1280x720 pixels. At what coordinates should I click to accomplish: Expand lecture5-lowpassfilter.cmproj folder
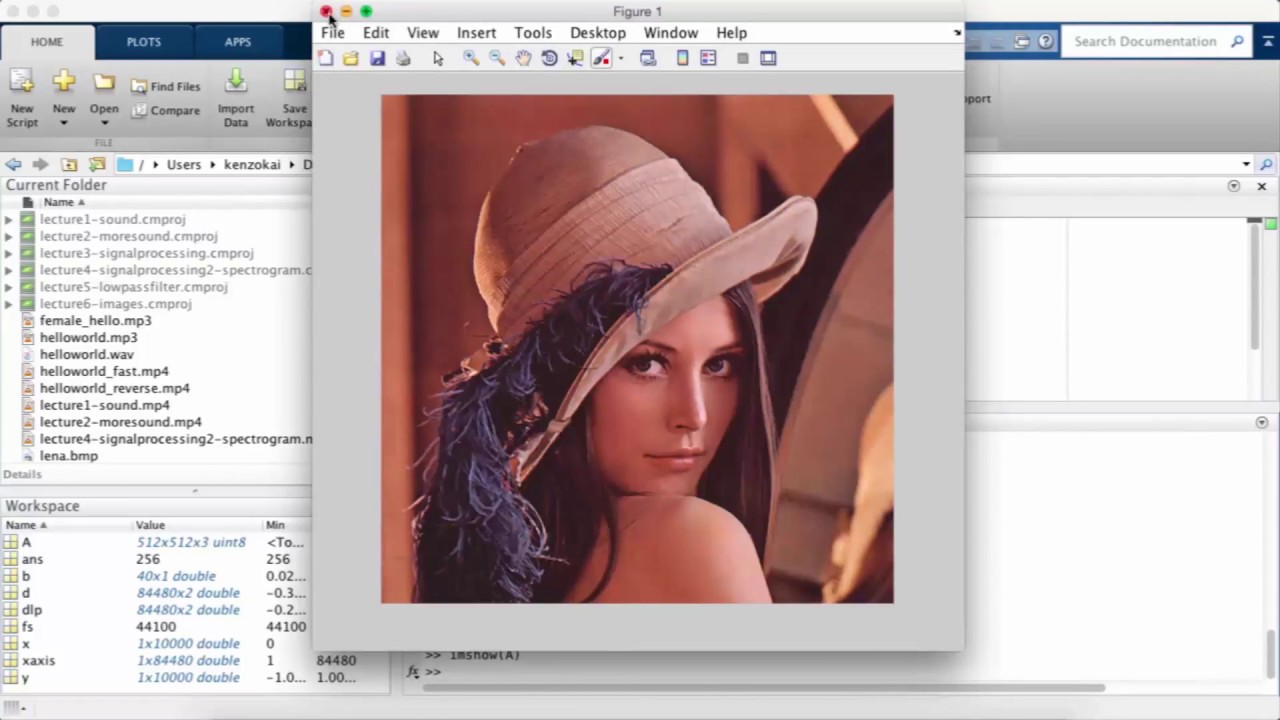click(8, 287)
